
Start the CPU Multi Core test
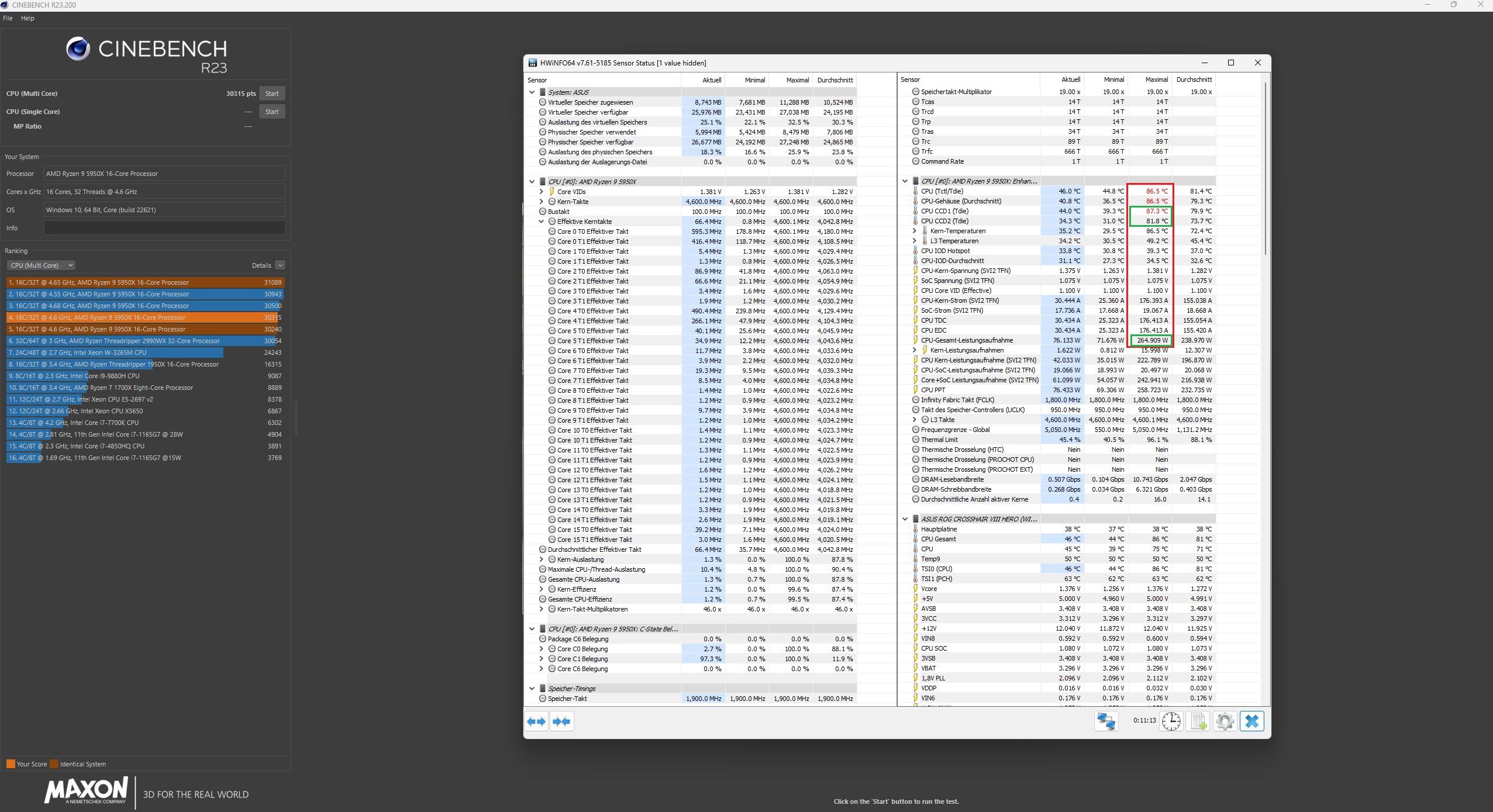tap(272, 94)
